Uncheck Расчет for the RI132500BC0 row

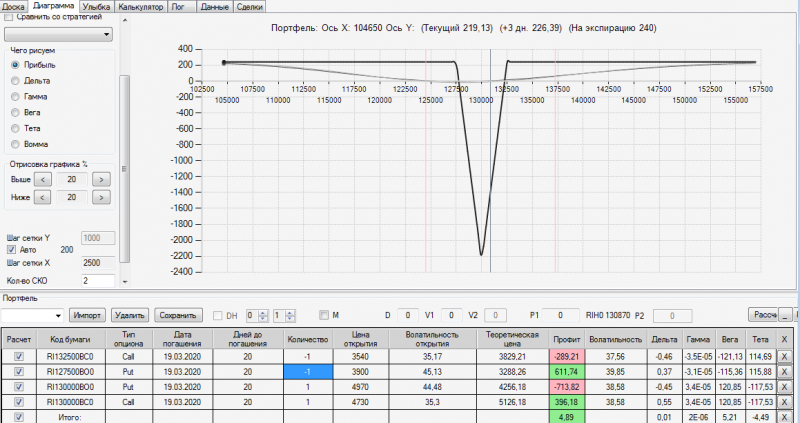[19, 357]
